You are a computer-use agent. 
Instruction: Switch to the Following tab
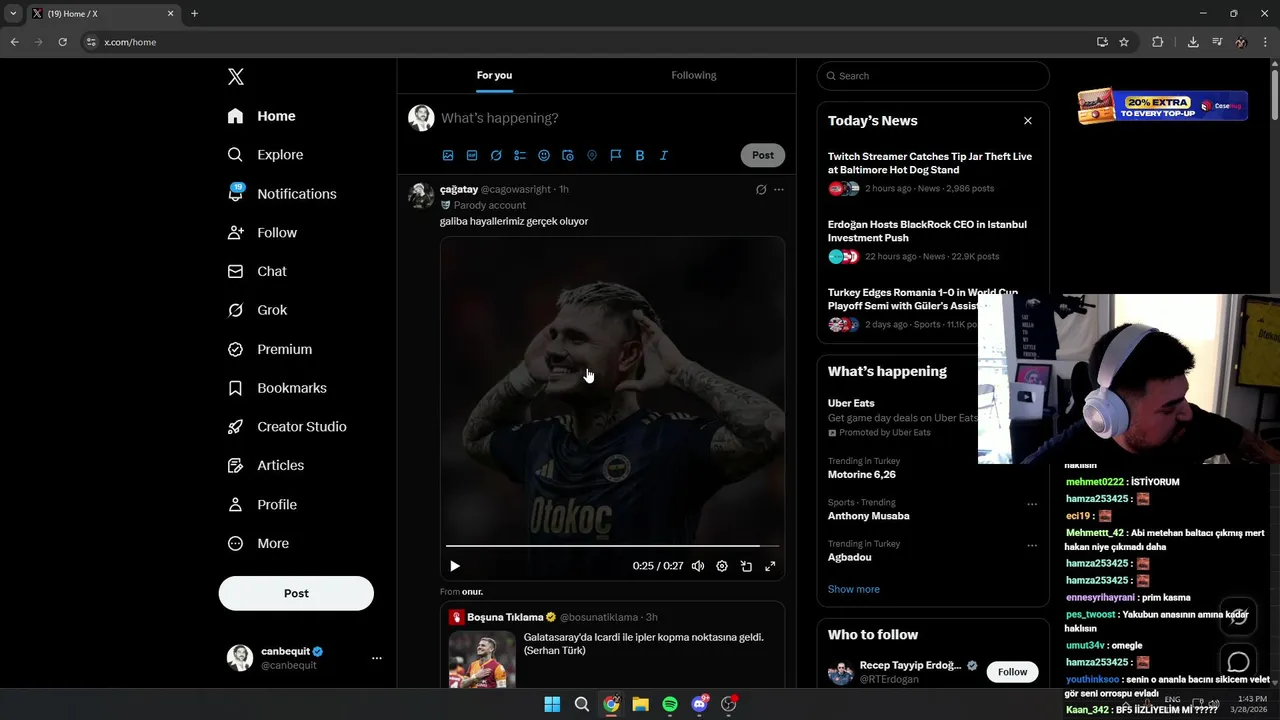coord(693,75)
